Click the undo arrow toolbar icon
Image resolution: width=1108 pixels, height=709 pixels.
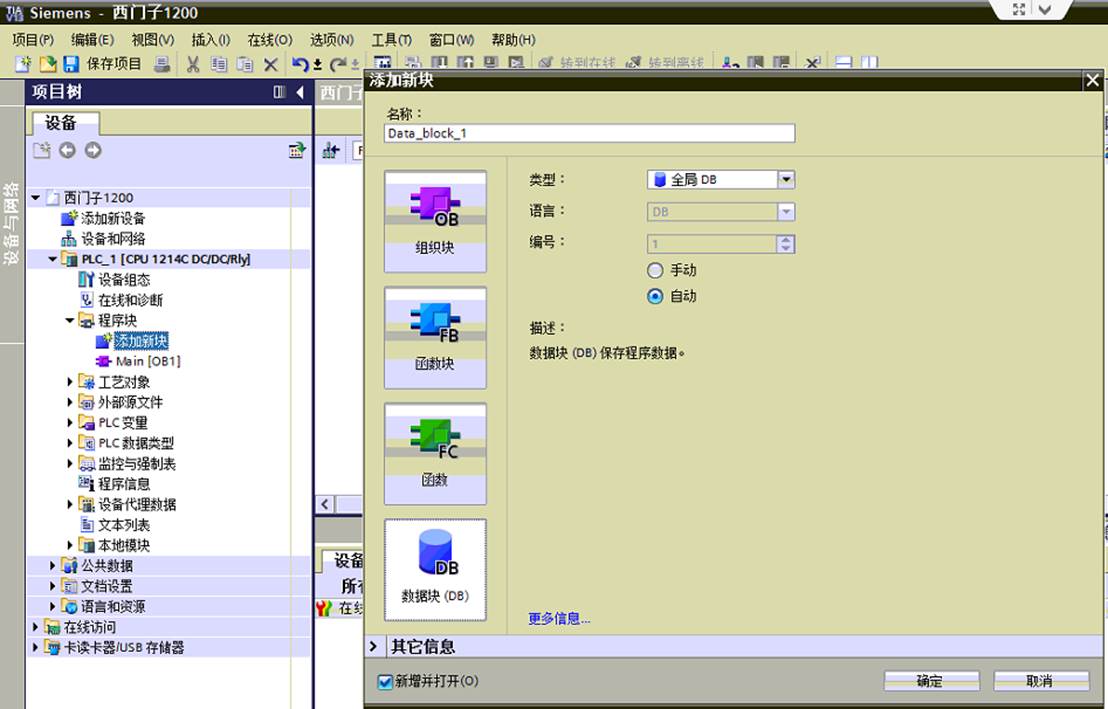pyautogui.click(x=300, y=64)
